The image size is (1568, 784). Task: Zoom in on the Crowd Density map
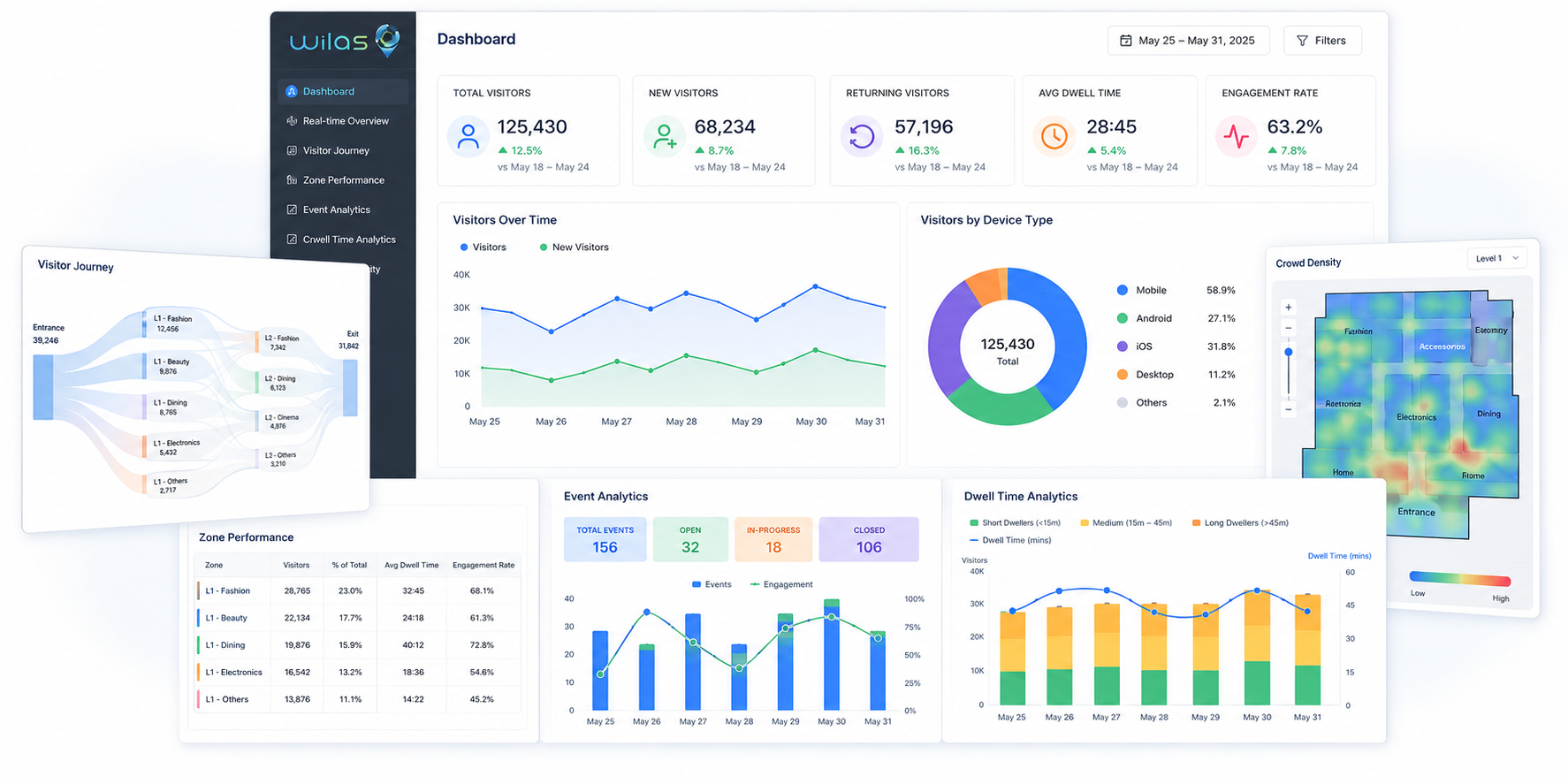tap(1289, 308)
